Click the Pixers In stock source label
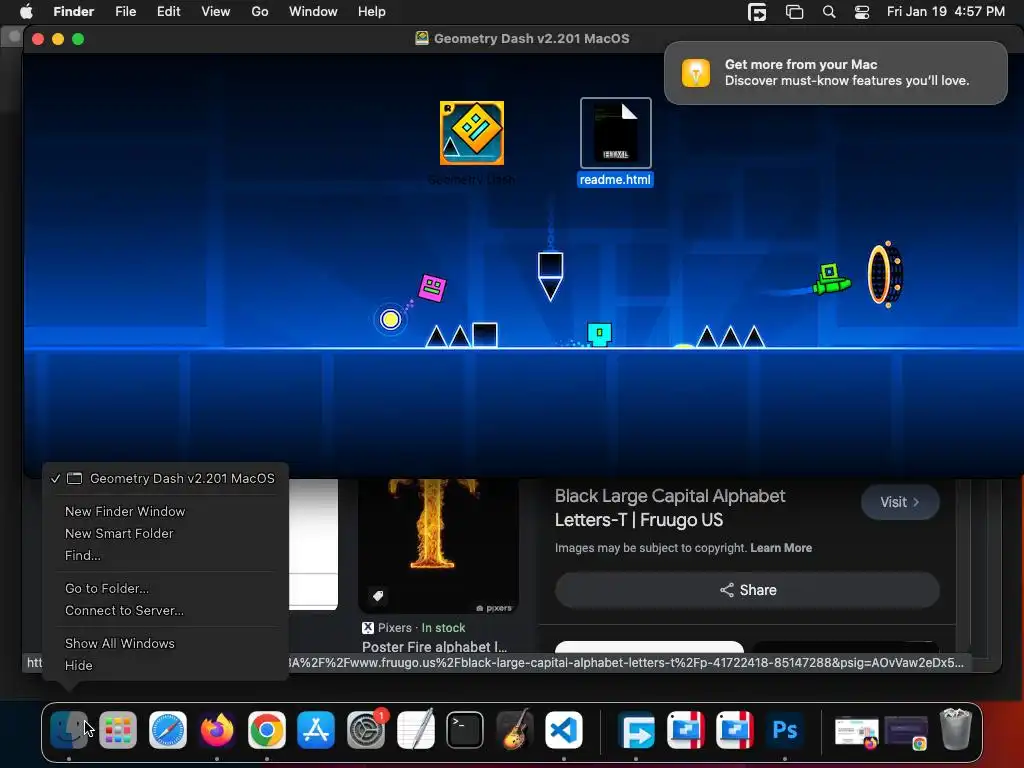Image resolution: width=1024 pixels, height=768 pixels. coord(413,628)
